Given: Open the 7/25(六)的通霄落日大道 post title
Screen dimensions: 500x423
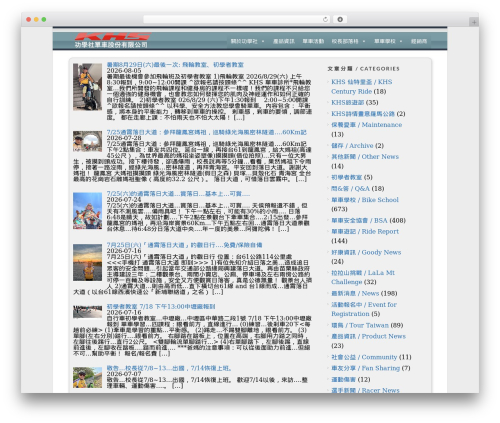Looking at the screenshot, I should tap(178, 194).
